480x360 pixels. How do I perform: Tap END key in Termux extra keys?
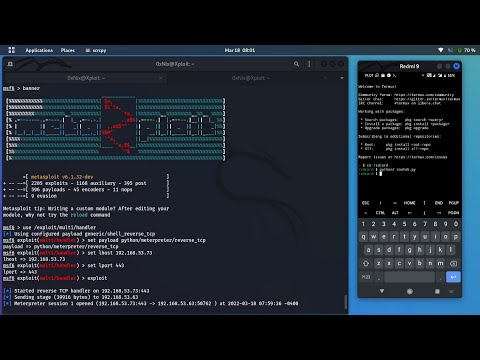439,203
